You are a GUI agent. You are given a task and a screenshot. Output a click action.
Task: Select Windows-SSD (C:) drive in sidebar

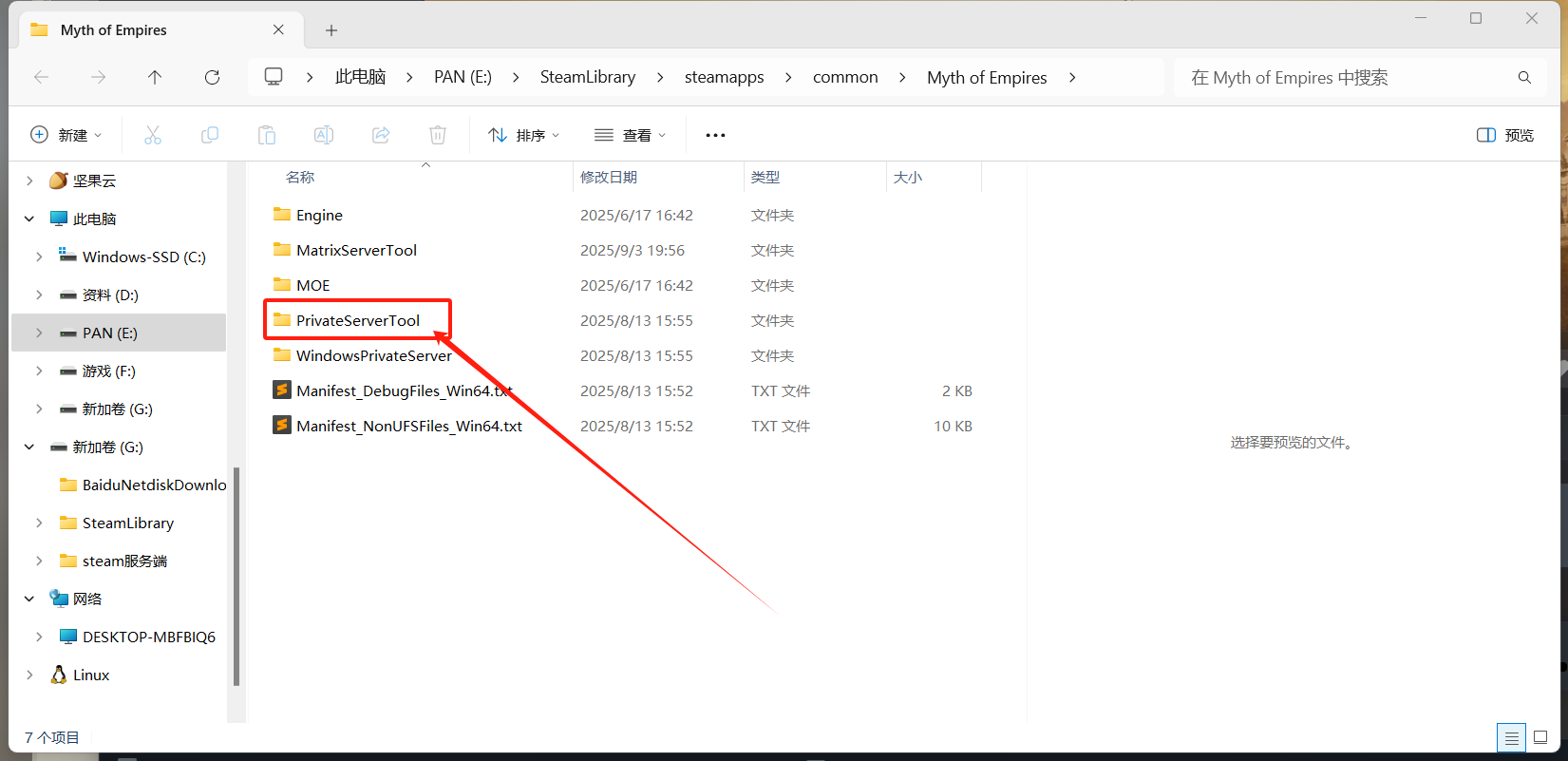point(132,257)
